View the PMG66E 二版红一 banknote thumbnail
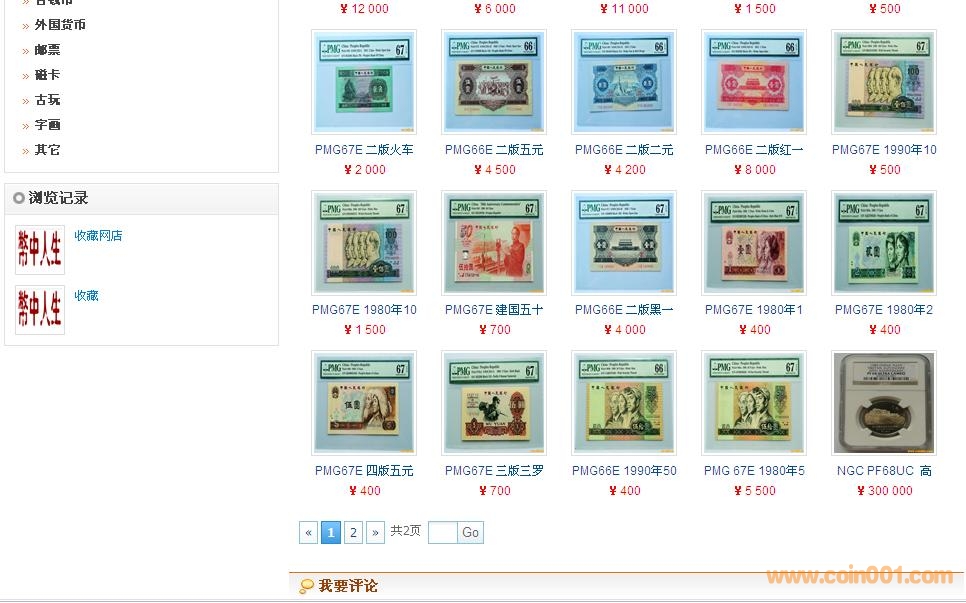The width and height of the screenshot is (966, 603). 754,81
